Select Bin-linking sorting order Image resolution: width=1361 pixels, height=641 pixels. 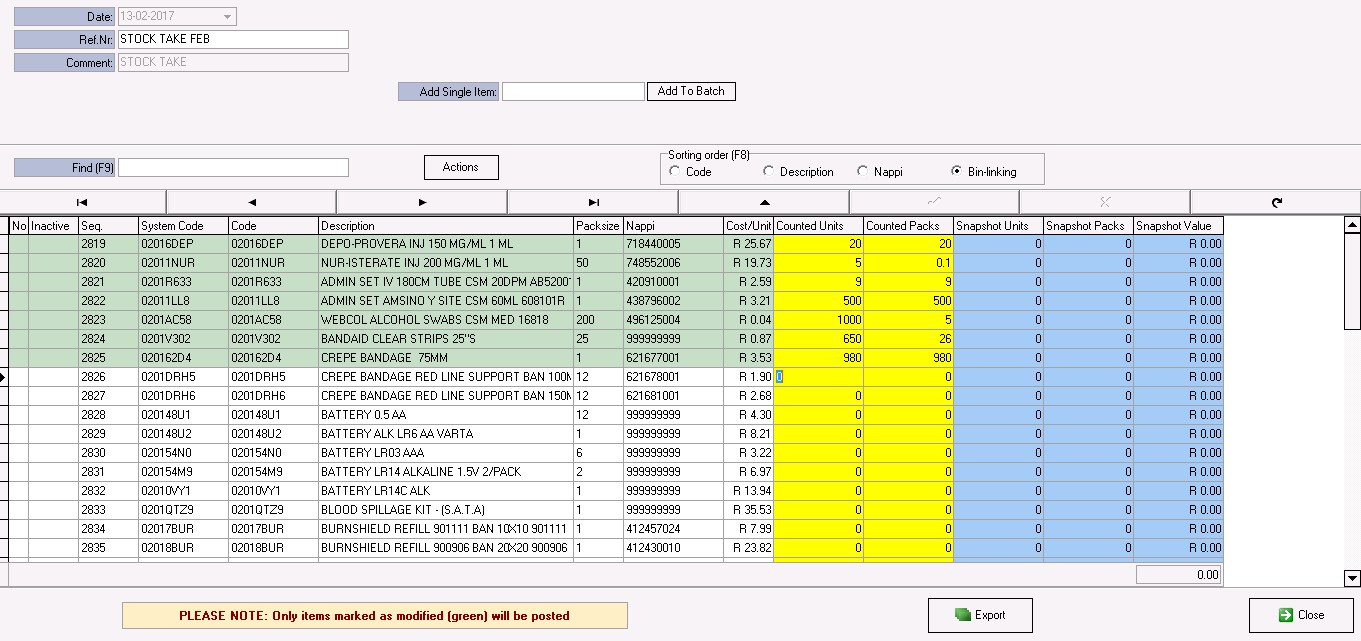point(957,172)
